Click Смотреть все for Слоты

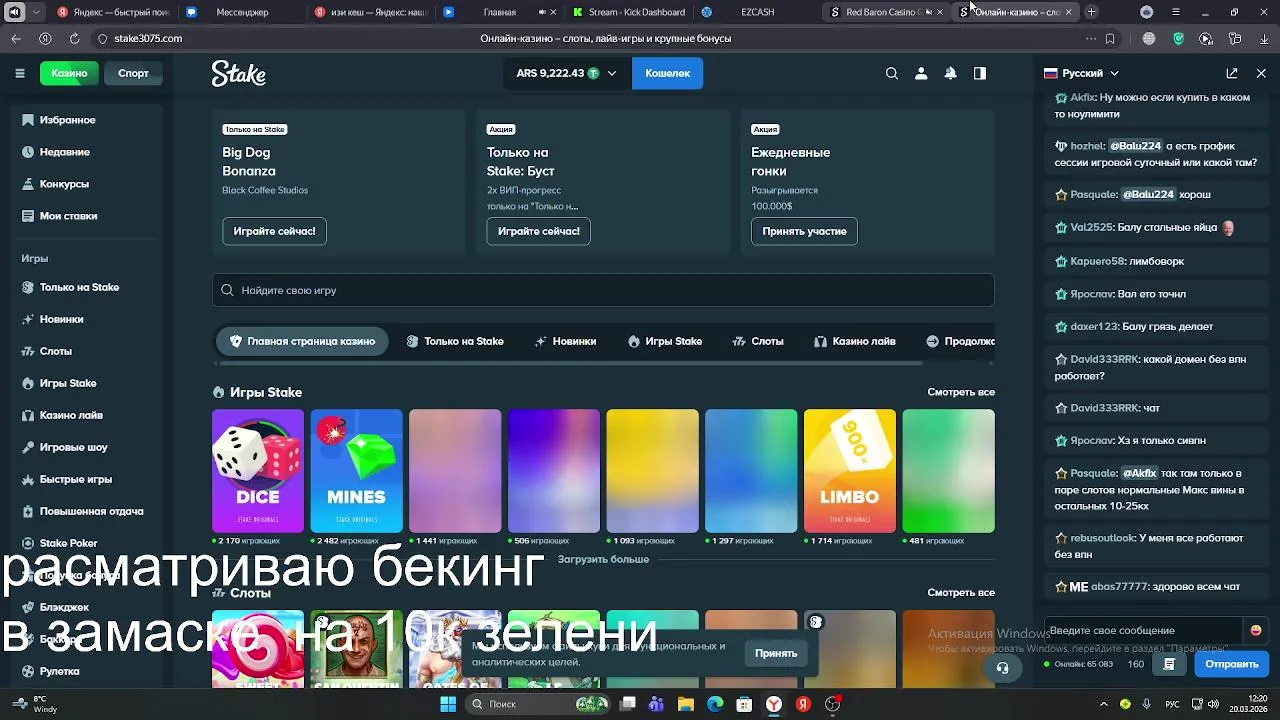(961, 592)
